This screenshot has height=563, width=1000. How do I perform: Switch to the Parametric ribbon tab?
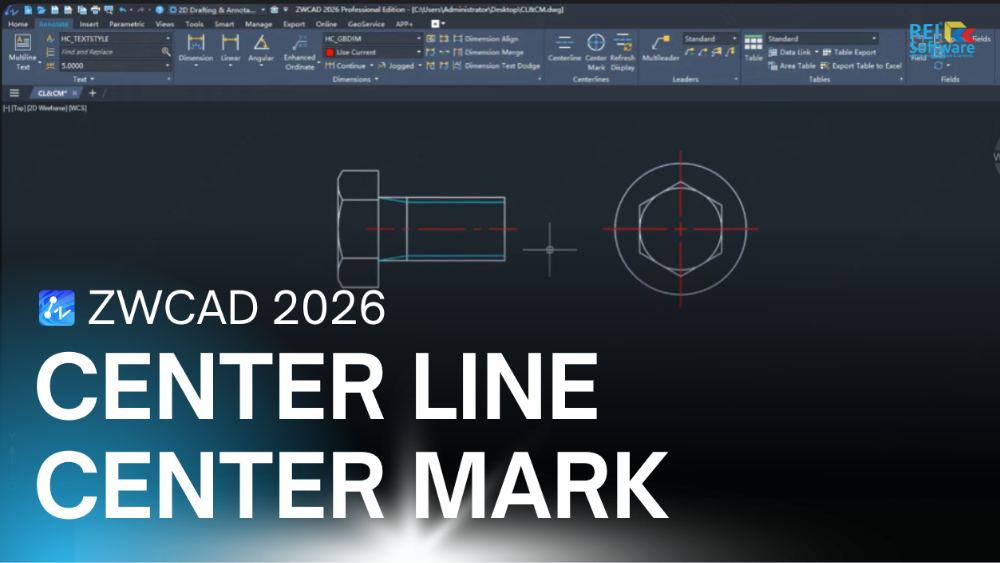(x=127, y=24)
